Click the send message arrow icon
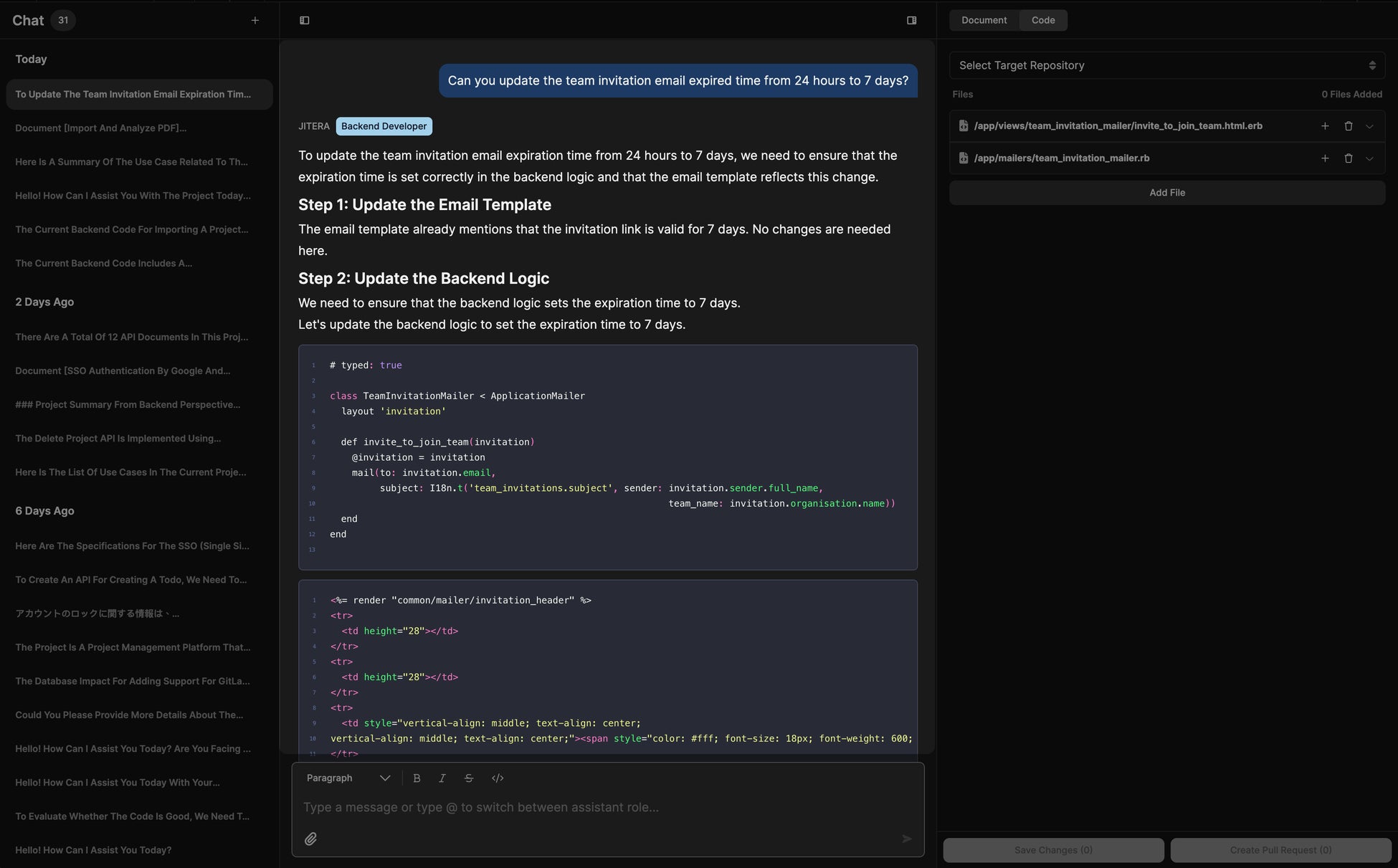This screenshot has width=1398, height=868. coord(906,839)
